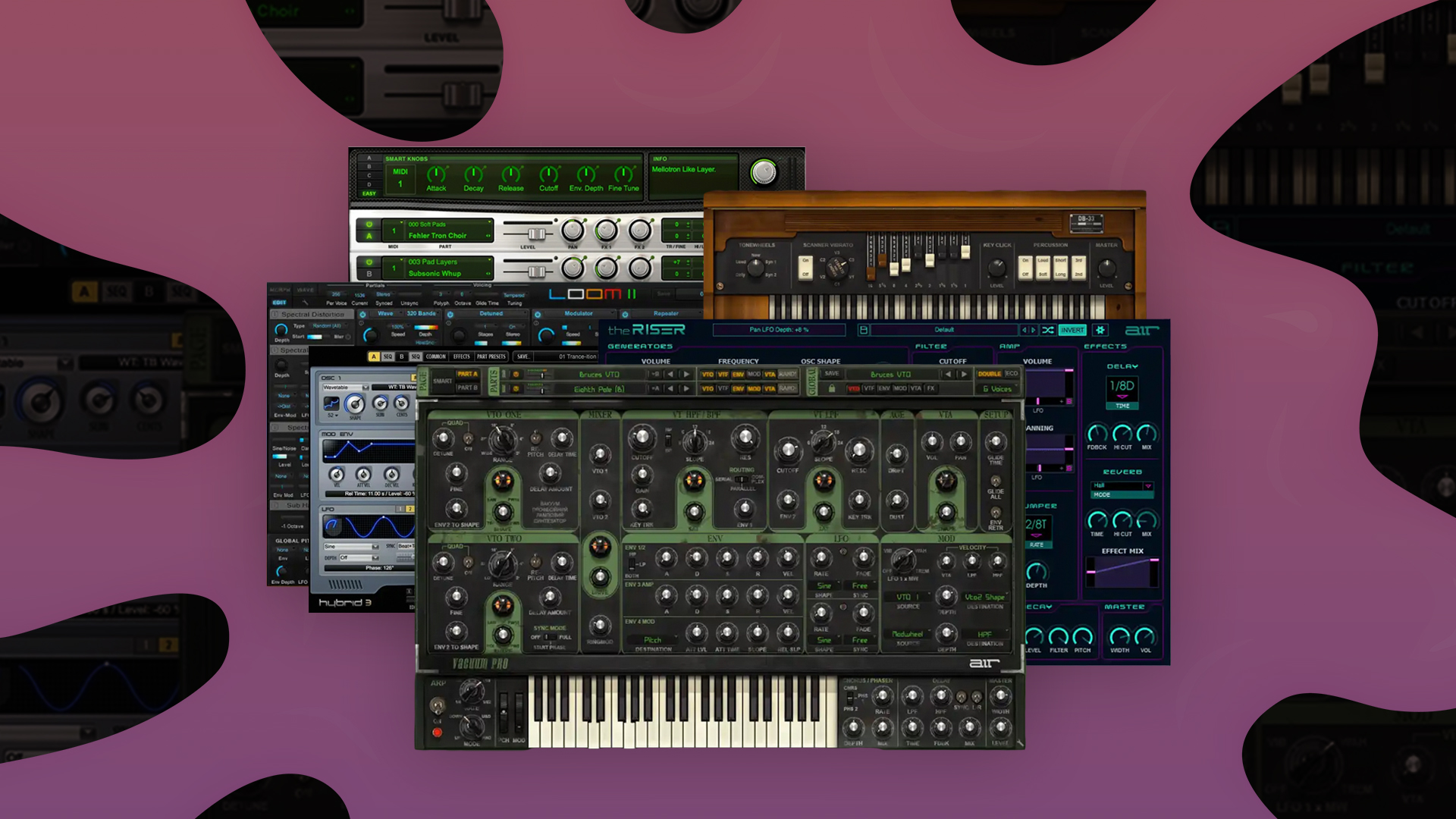Click the lock icon in Vacuum Pro global bar
Screen dimensions: 1456x819
(x=832, y=388)
